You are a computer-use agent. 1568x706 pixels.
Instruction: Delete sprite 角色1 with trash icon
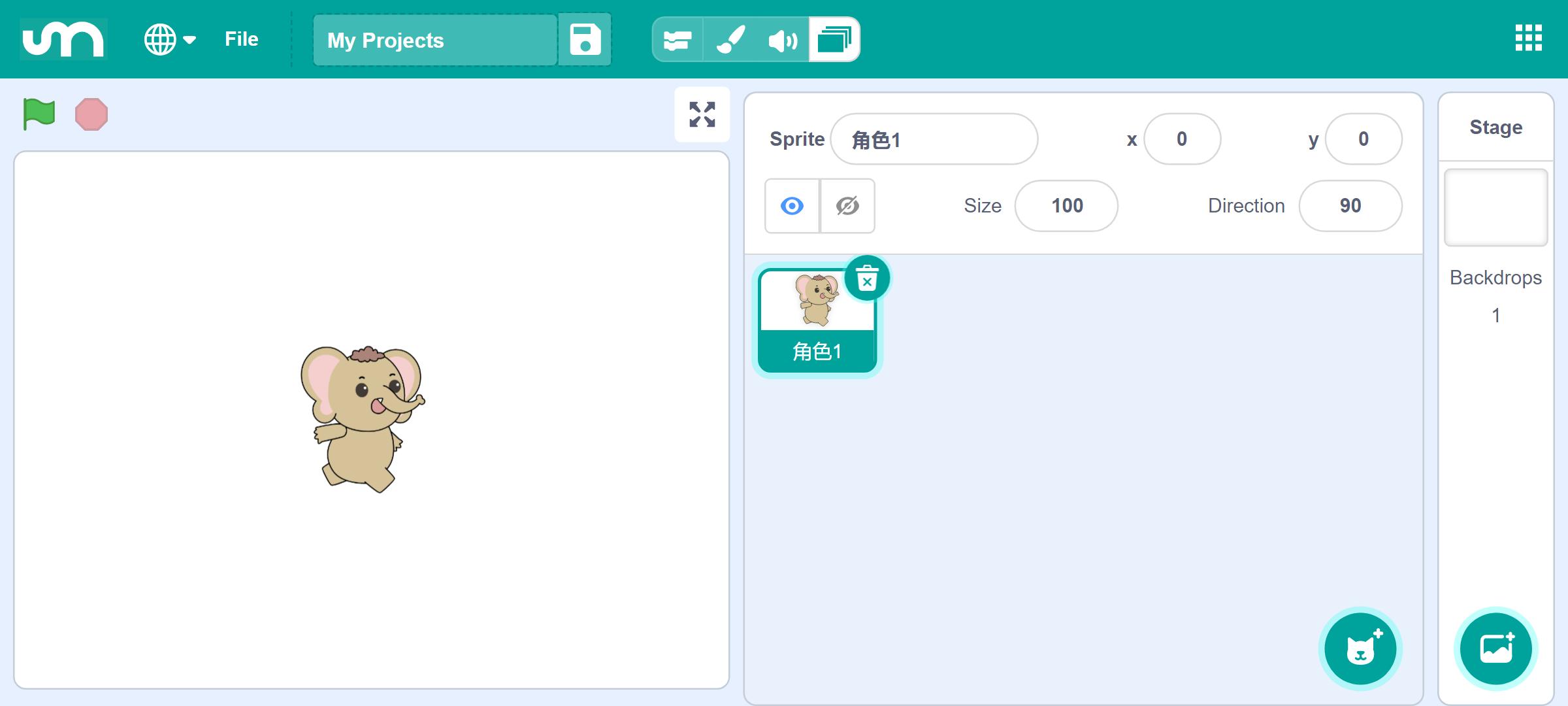pyautogui.click(x=867, y=278)
